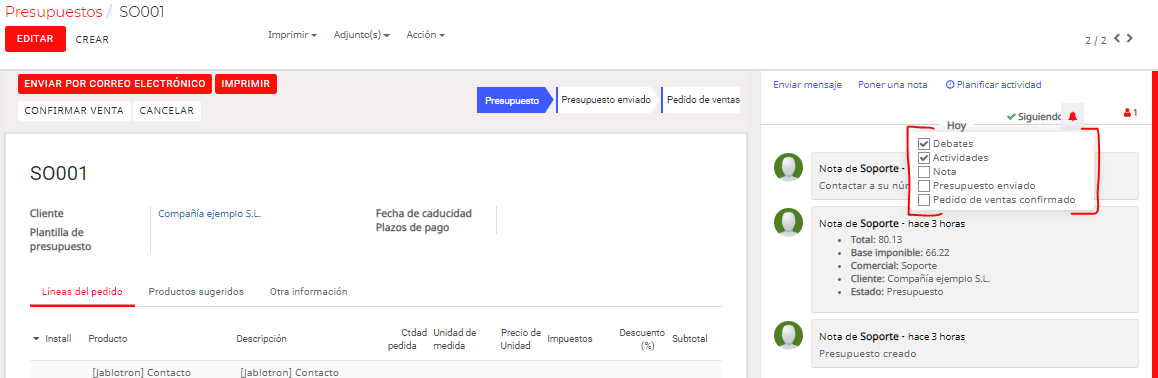Screen dimensions: 1158x378
Task: Click the Siguiendo follow button
Action: (x=1033, y=117)
